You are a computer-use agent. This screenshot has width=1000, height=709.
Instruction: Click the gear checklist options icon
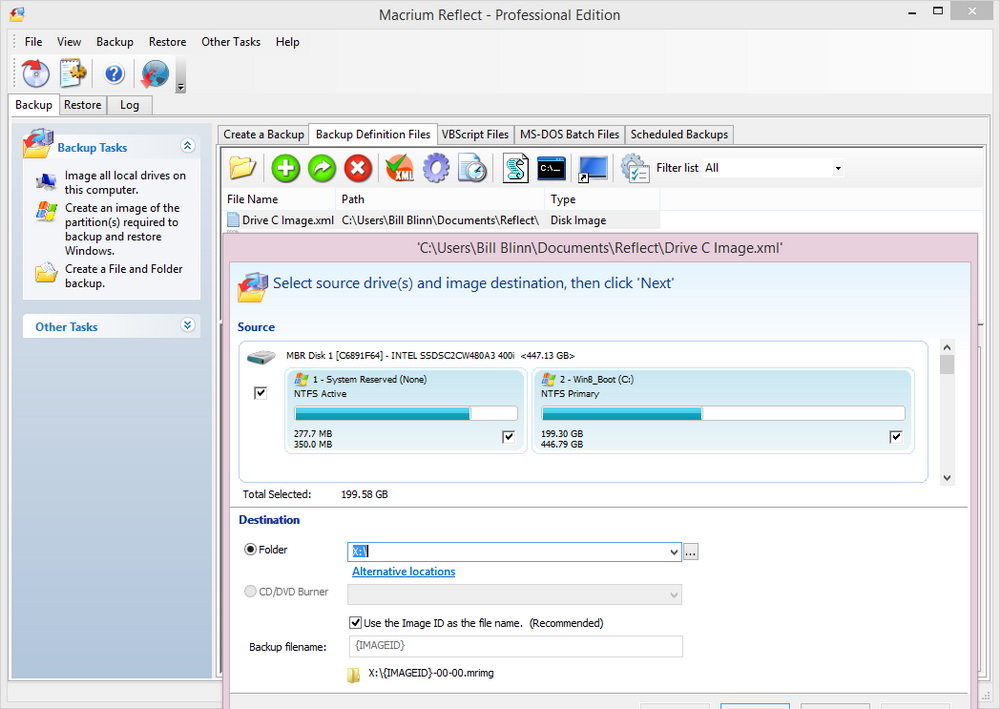[x=635, y=168]
